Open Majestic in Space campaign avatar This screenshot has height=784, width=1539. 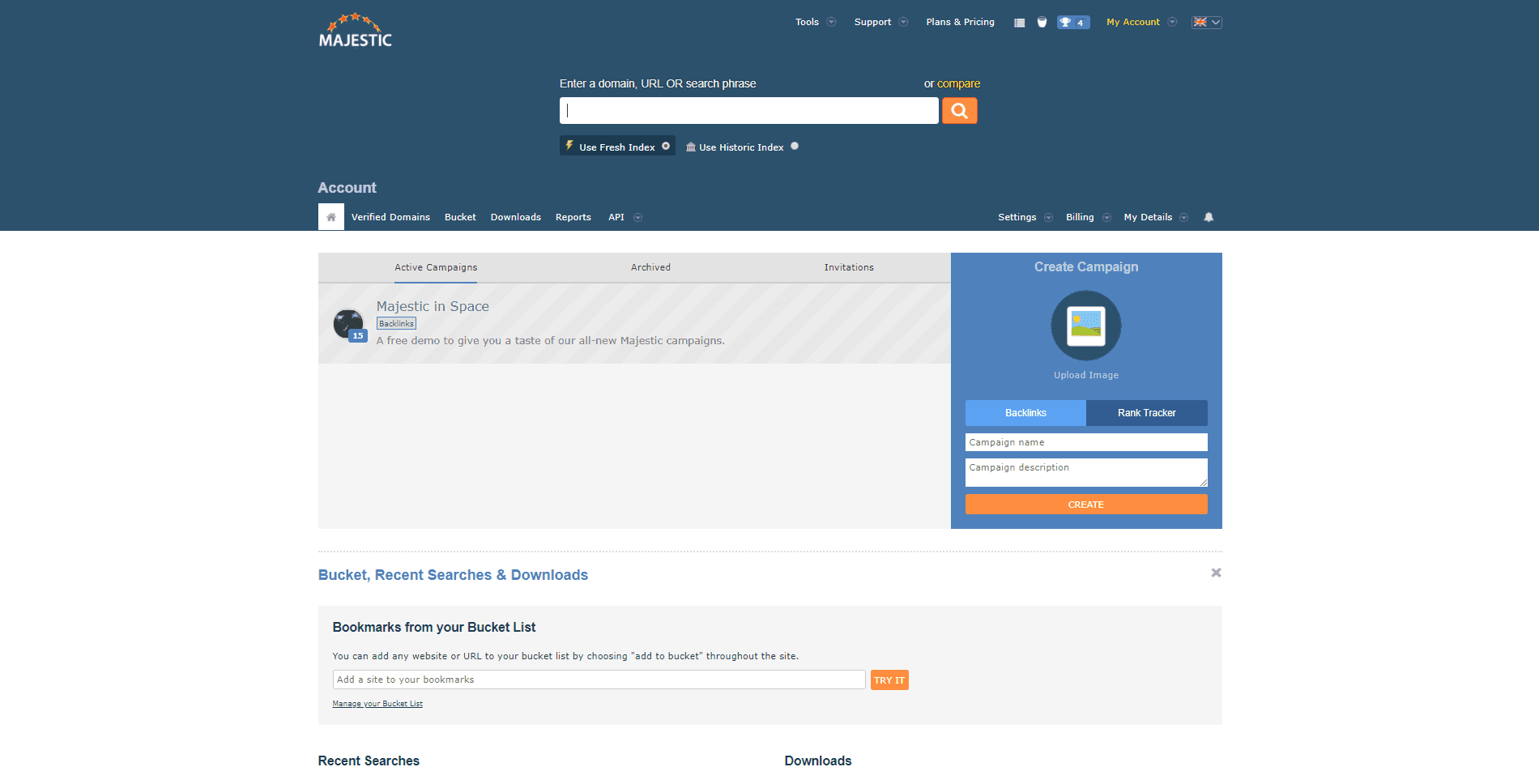[x=348, y=324]
